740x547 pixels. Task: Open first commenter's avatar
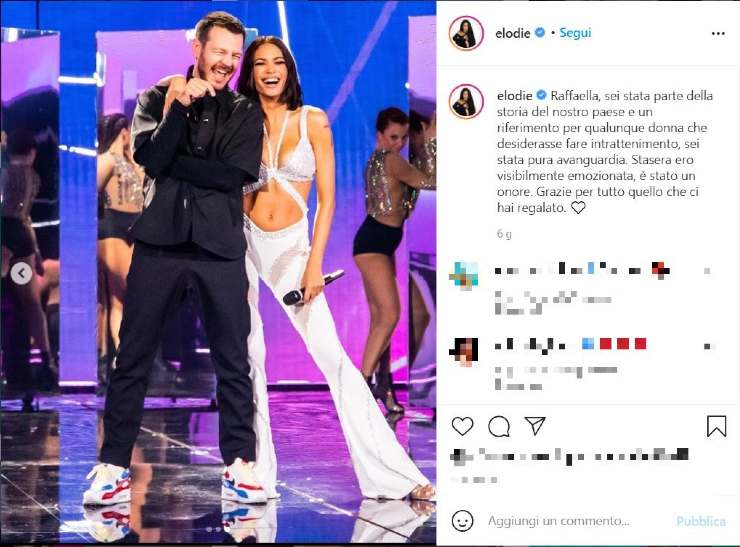click(463, 276)
